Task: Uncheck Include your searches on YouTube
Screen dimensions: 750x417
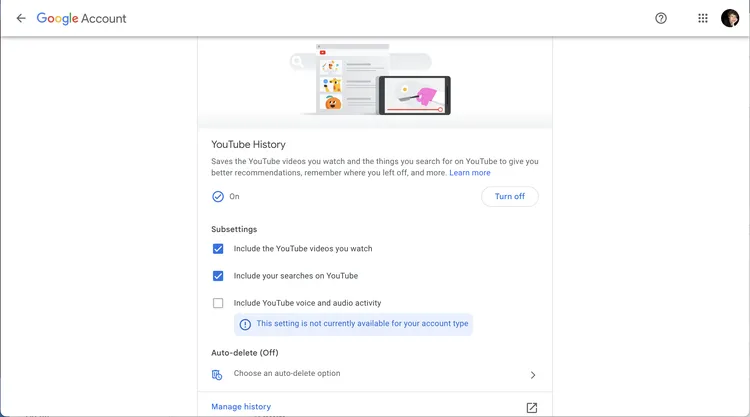Action: [x=218, y=276]
